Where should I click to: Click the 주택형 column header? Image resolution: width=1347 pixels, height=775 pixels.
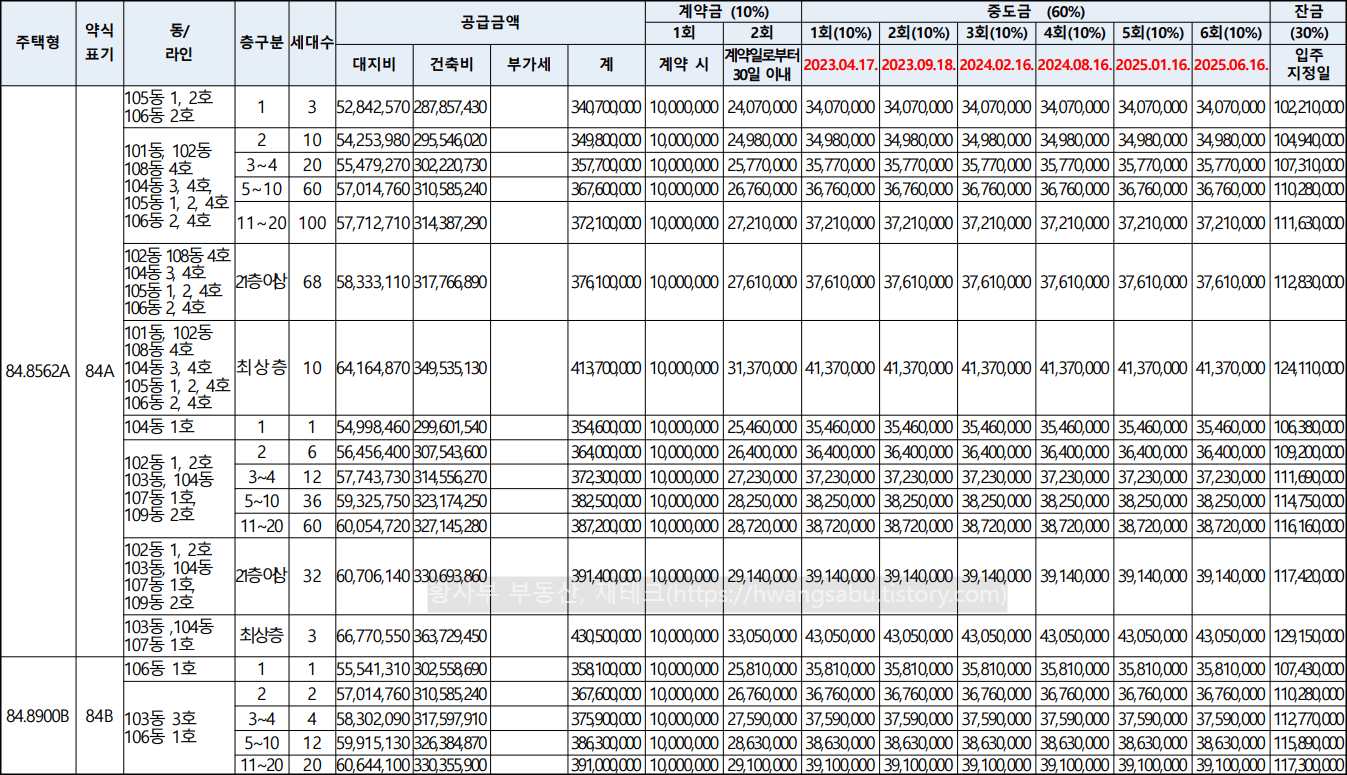click(x=38, y=43)
